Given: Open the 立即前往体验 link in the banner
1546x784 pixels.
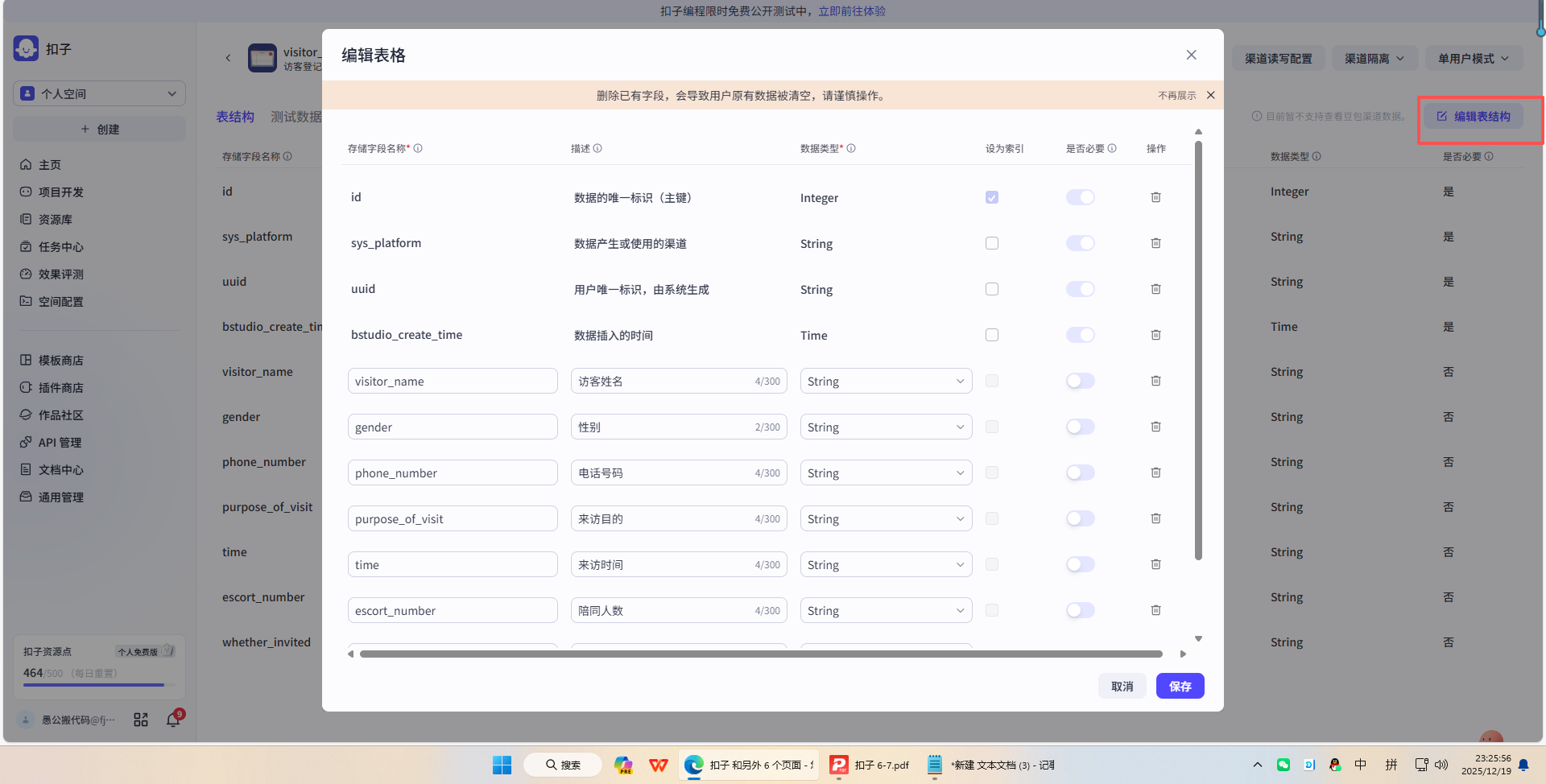Looking at the screenshot, I should 853,11.
